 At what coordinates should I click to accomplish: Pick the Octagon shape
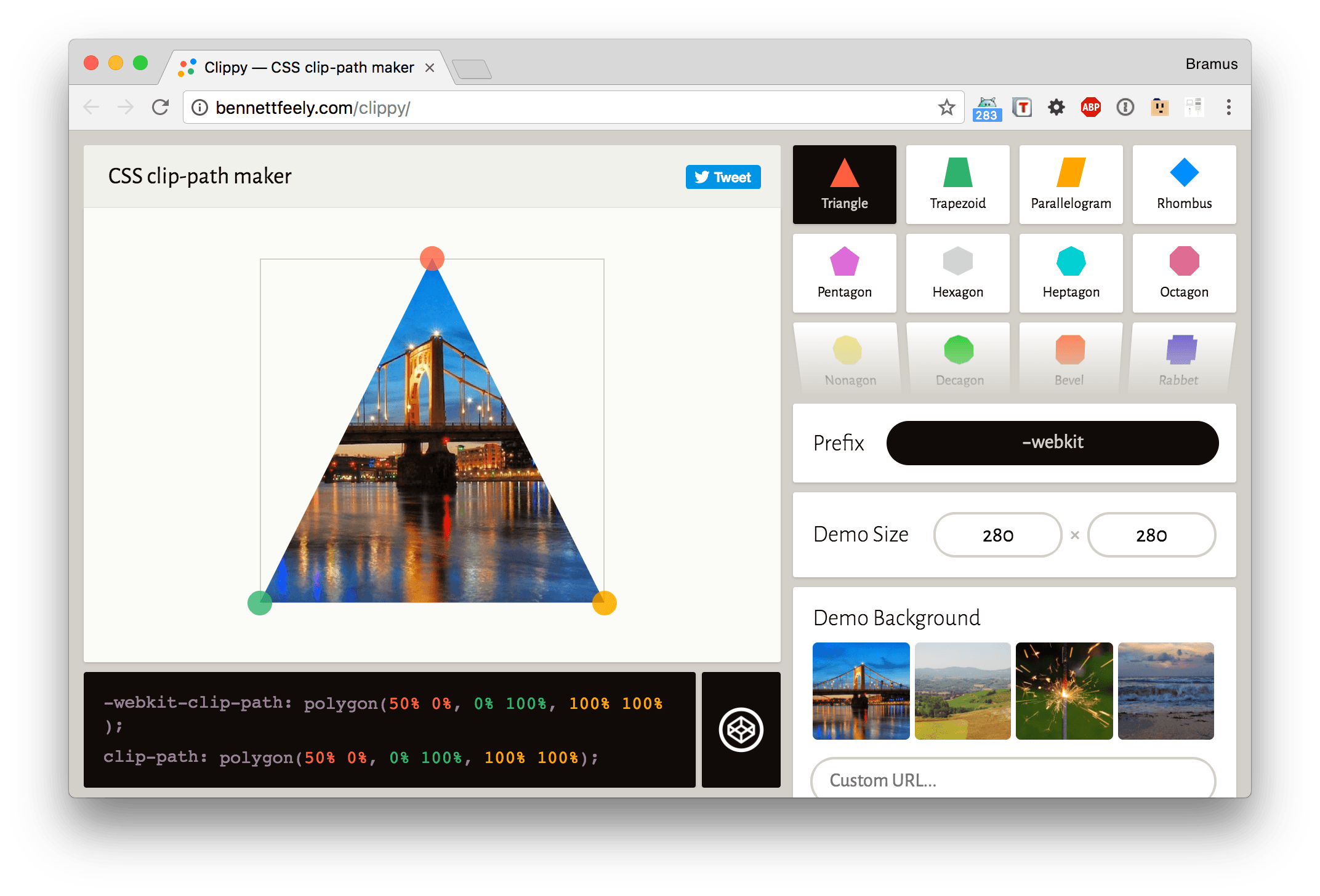point(1184,273)
